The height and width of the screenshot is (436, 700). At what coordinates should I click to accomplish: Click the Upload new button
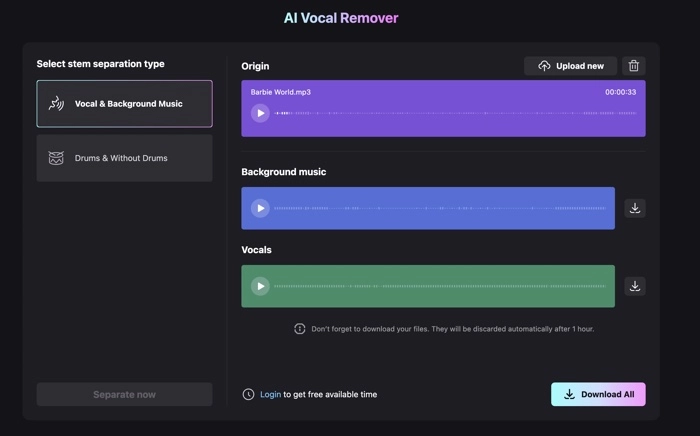click(571, 66)
